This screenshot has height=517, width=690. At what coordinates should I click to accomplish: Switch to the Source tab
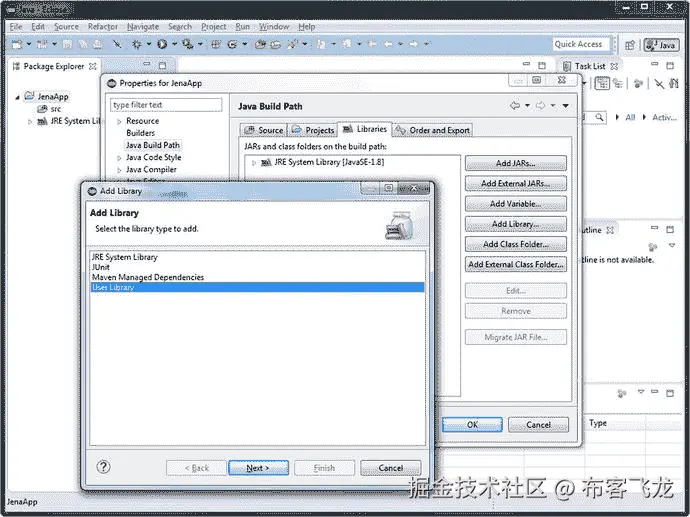click(x=264, y=130)
